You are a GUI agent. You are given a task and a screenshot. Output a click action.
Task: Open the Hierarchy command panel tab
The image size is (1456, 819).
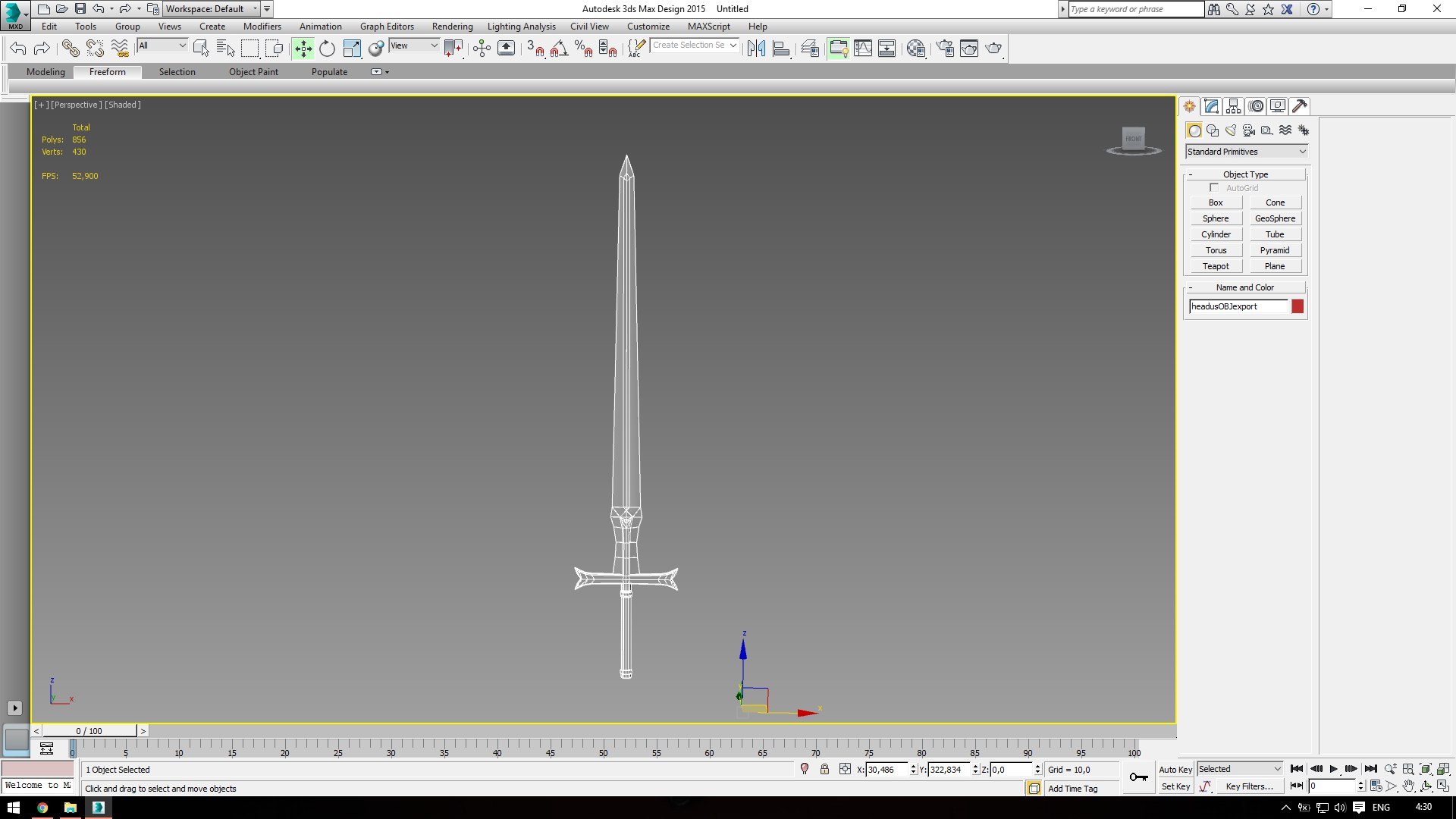coord(1234,106)
